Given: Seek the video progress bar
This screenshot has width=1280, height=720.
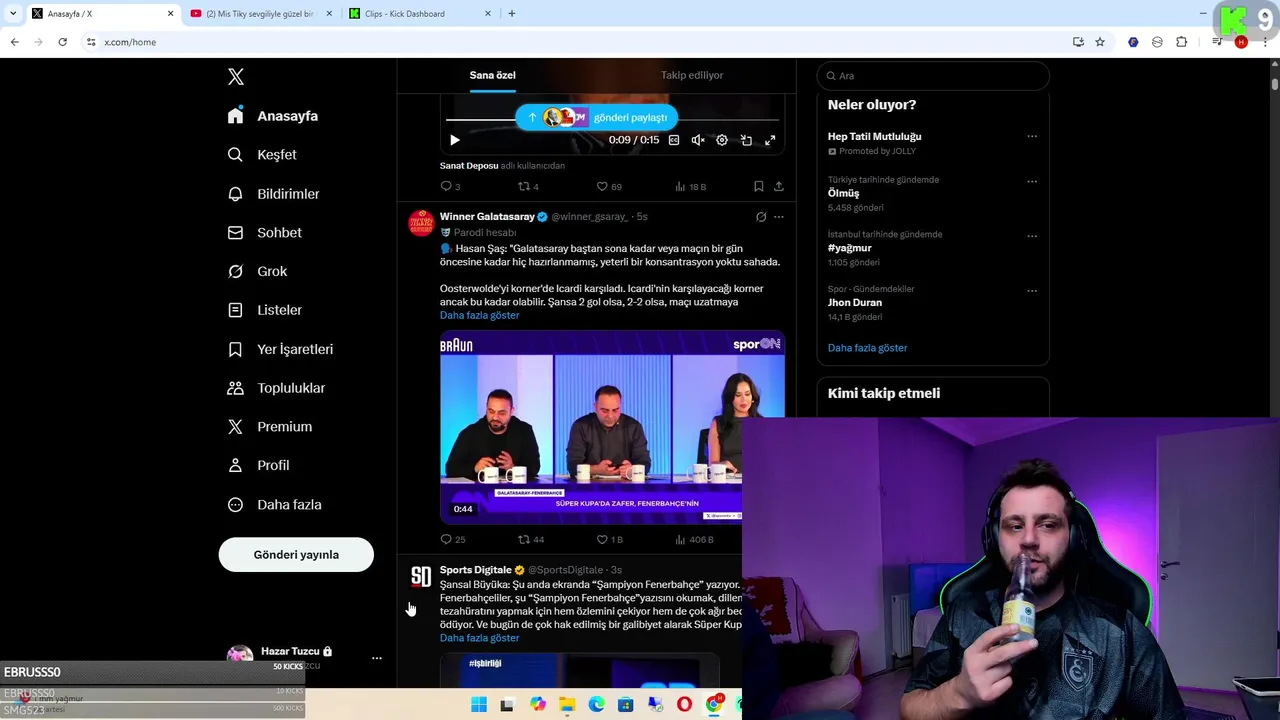Looking at the screenshot, I should pos(611,120).
